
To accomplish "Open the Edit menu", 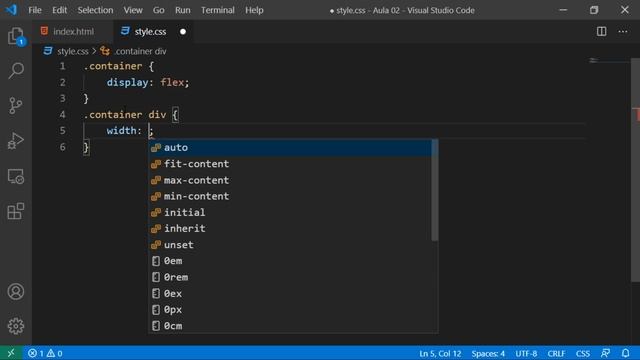I will coord(60,10).
